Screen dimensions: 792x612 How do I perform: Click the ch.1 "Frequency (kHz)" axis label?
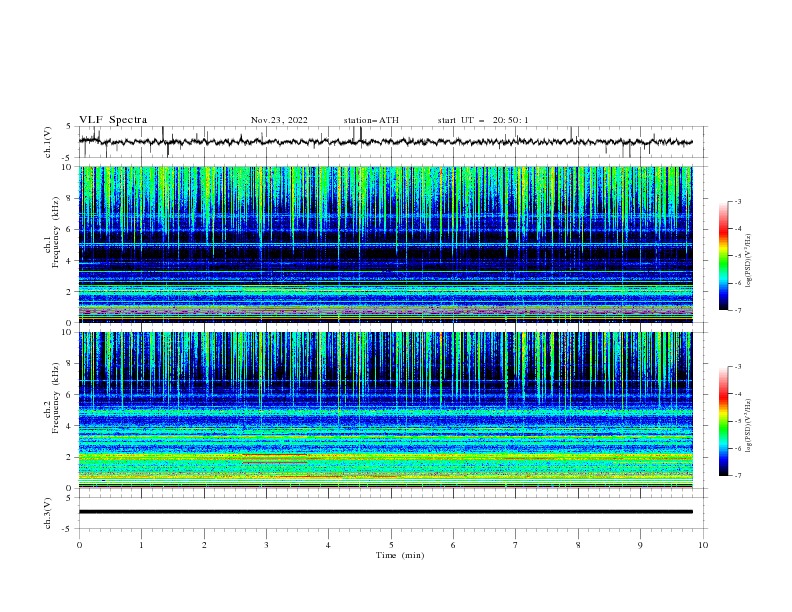coord(56,233)
